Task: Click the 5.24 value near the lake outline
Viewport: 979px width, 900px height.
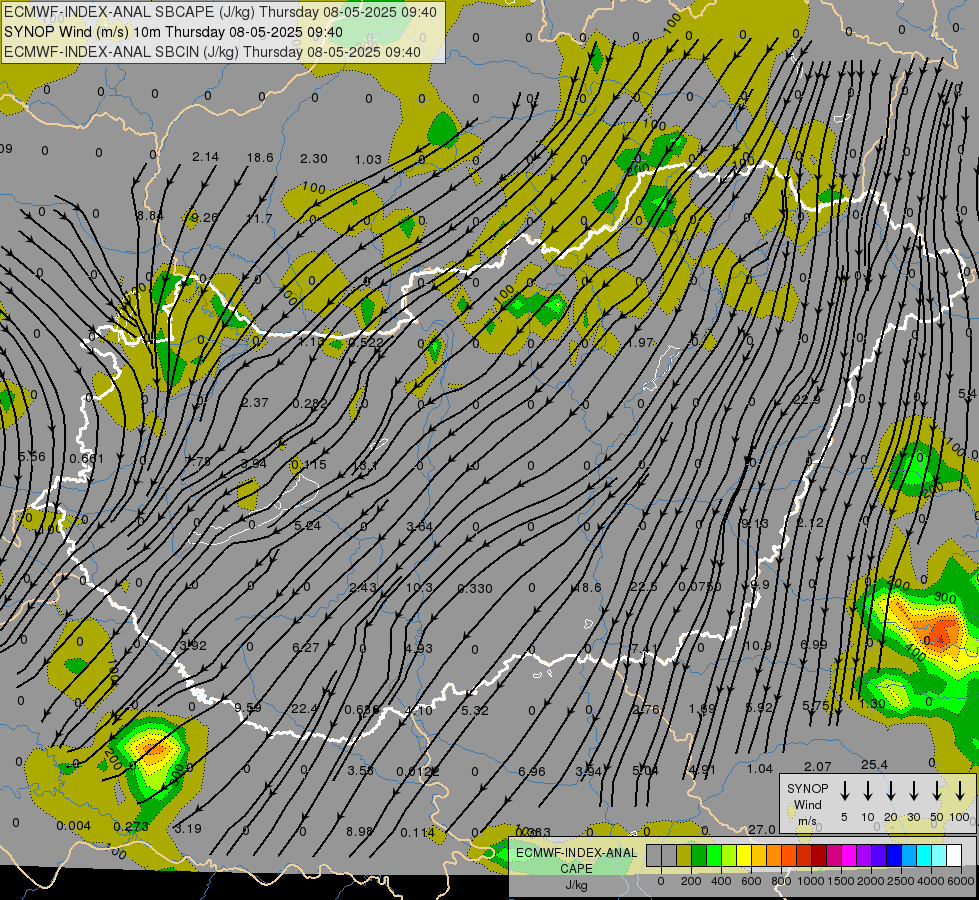Action: click(307, 525)
